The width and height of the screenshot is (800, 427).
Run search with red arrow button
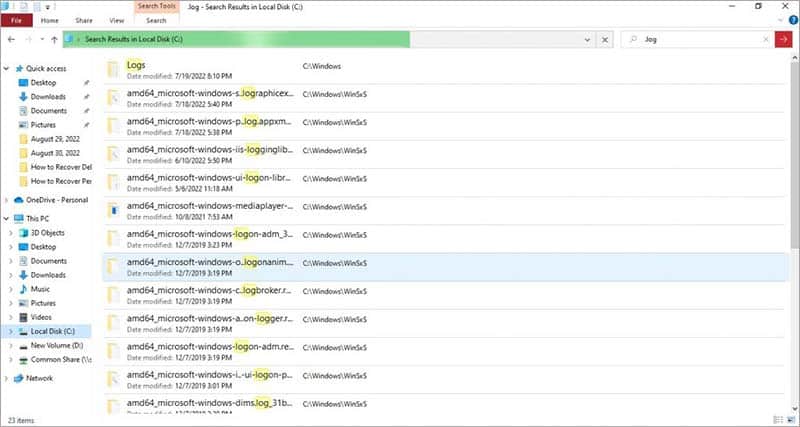[x=783, y=39]
